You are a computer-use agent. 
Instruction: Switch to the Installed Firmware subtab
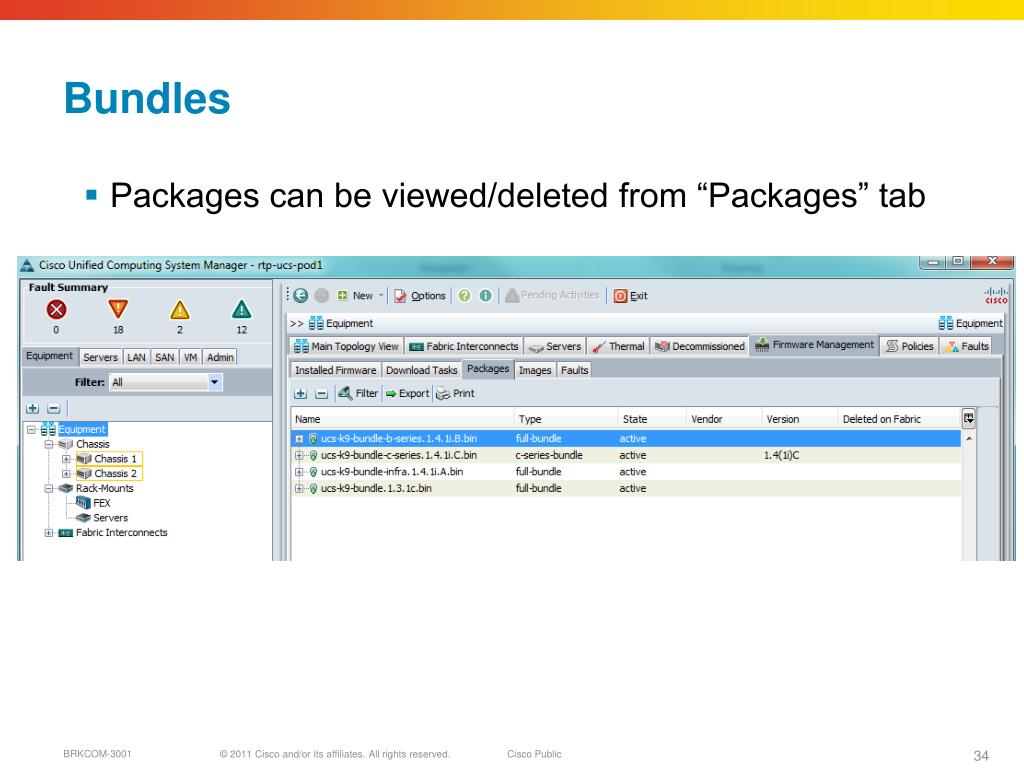coord(336,370)
